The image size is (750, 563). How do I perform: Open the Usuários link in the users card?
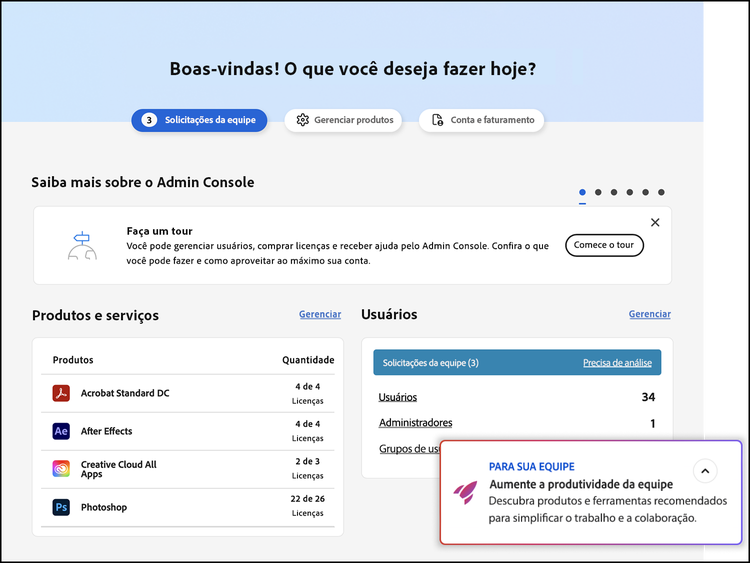(397, 397)
